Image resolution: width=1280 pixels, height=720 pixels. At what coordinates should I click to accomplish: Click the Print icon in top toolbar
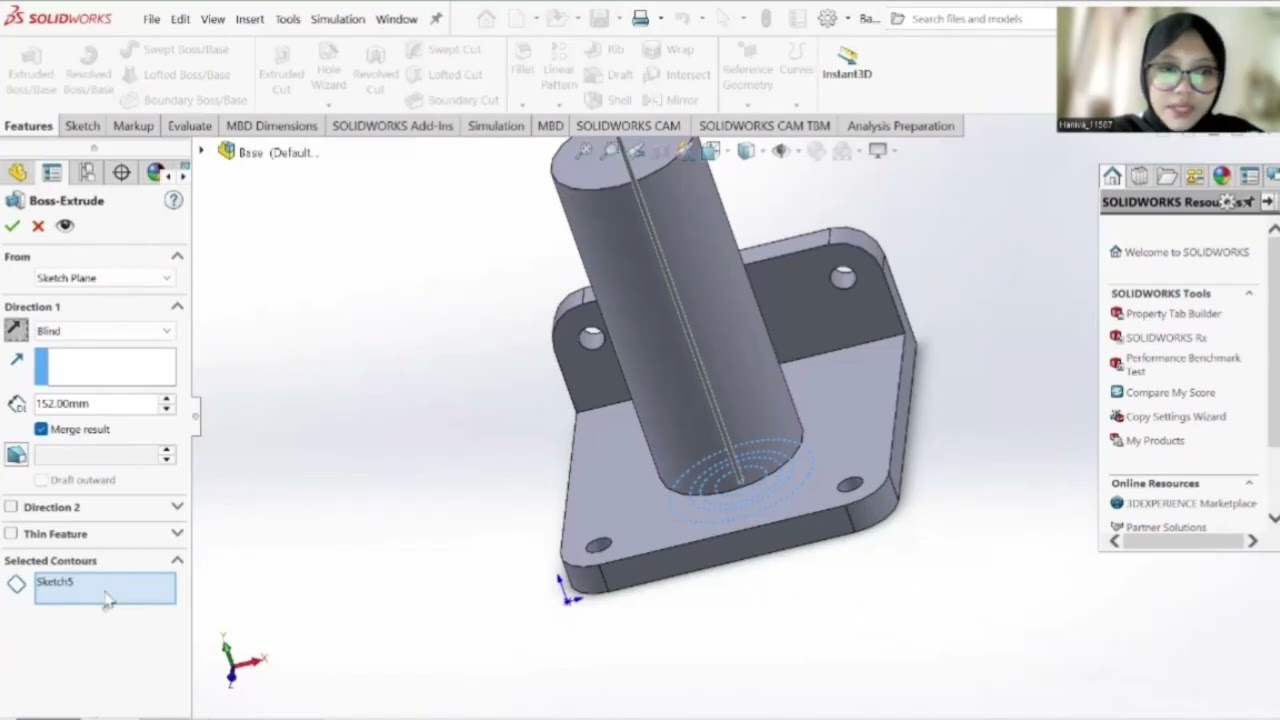pyautogui.click(x=641, y=18)
